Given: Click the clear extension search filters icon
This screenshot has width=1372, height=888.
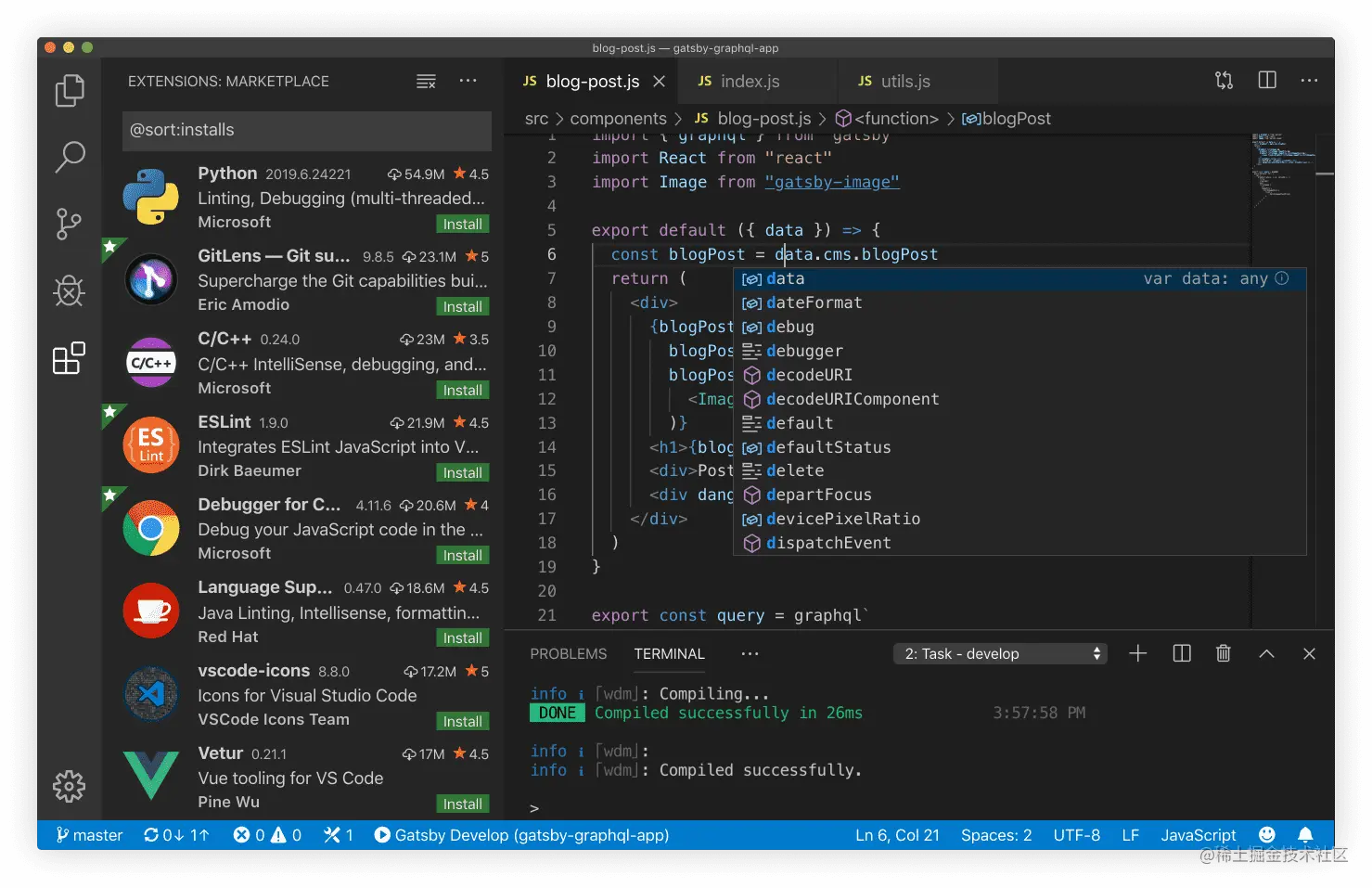Looking at the screenshot, I should point(426,81).
